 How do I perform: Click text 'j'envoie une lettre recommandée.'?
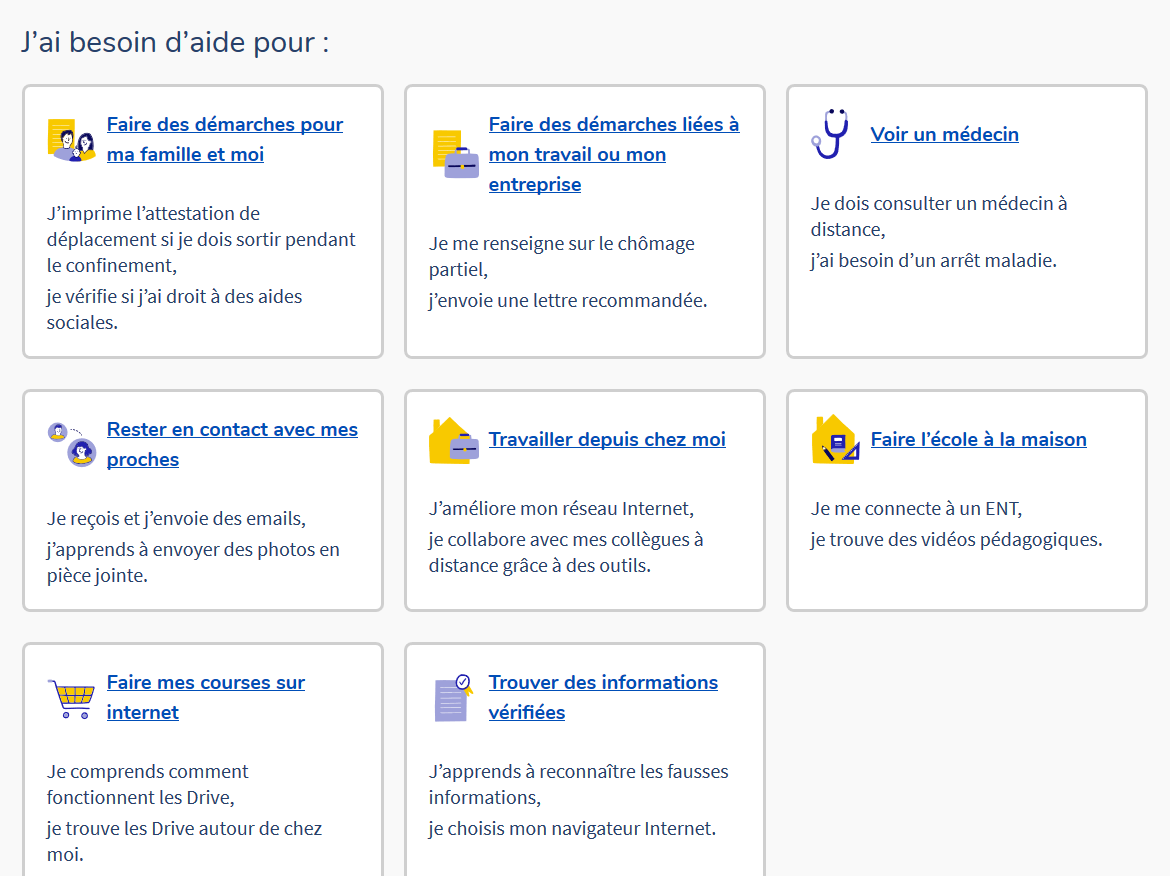click(568, 301)
